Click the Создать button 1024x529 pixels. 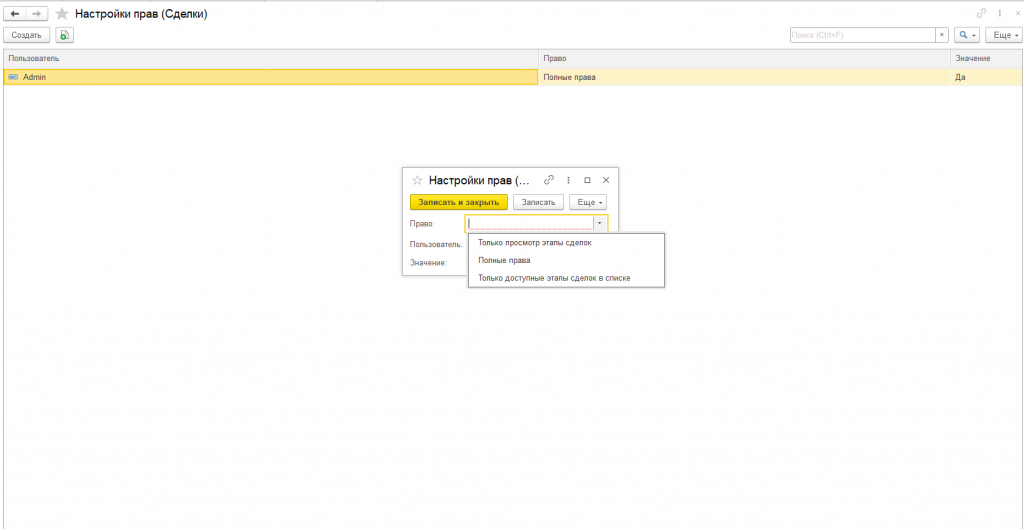pyautogui.click(x=27, y=35)
